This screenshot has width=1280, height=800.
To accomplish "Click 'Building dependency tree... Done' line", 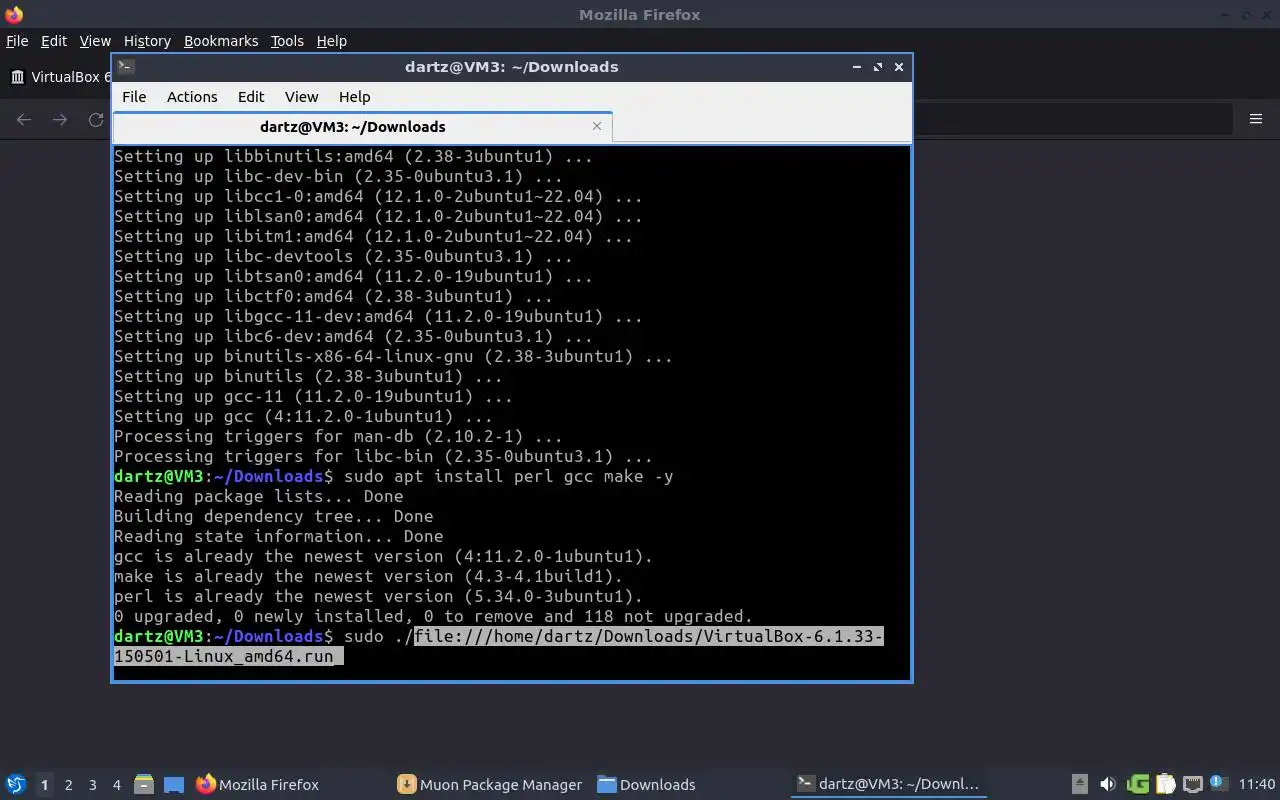I will (x=273, y=516).
